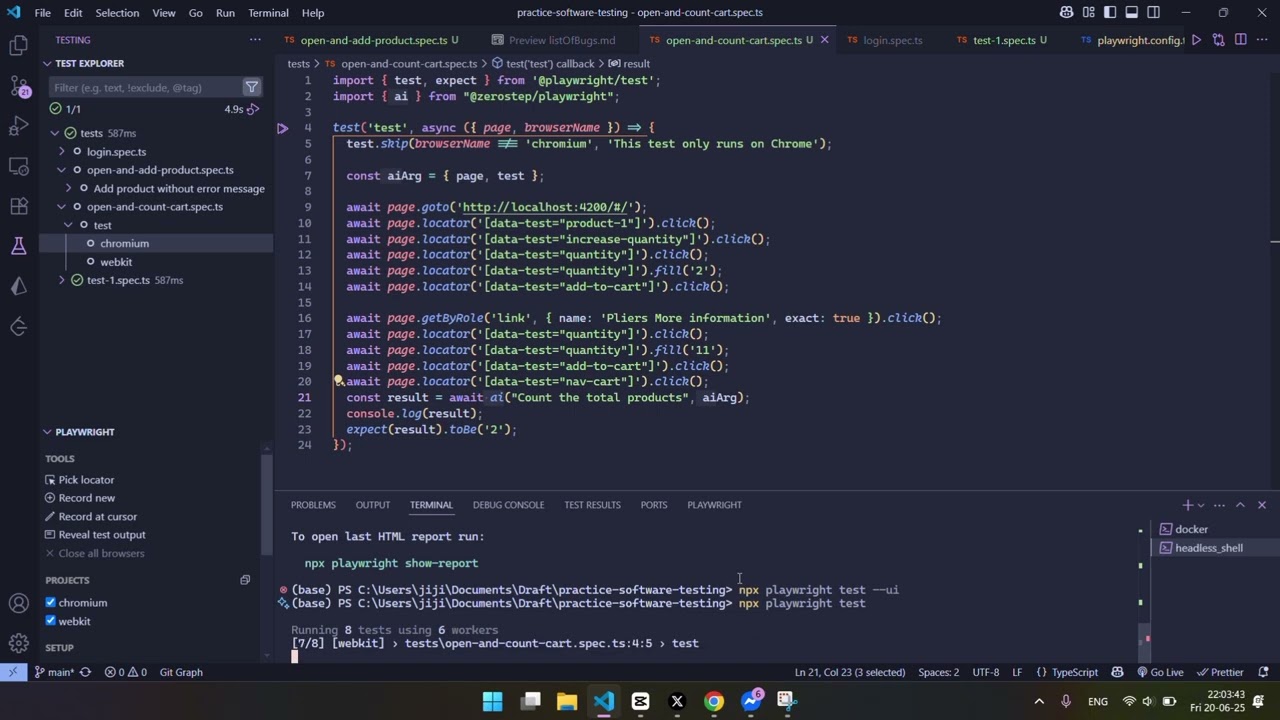Viewport: 1280px width, 720px height.
Task: Select the headless_shell terminal instance
Action: point(1208,548)
